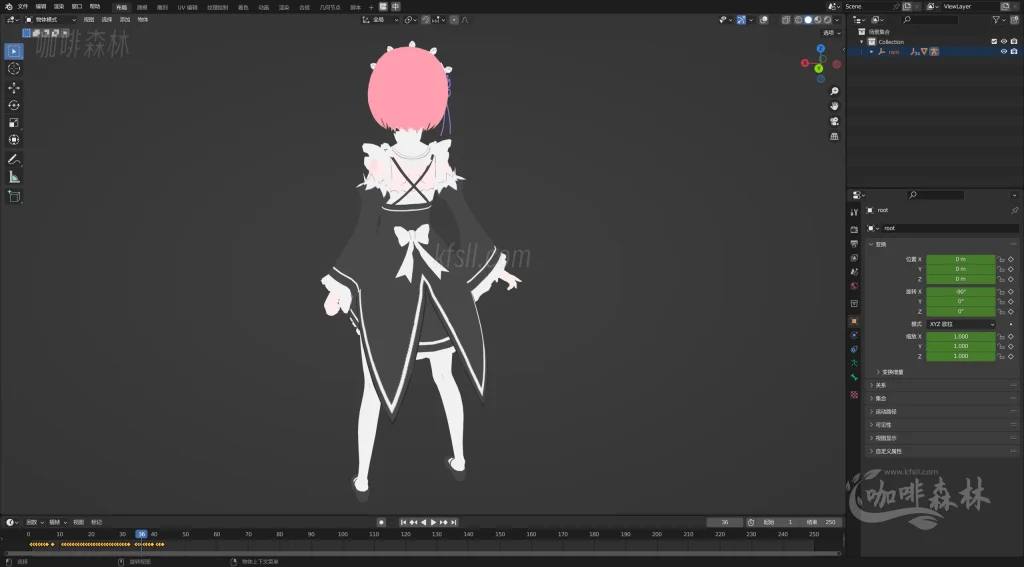Toggle the camera view icon
The image size is (1024, 567).
[x=834, y=121]
